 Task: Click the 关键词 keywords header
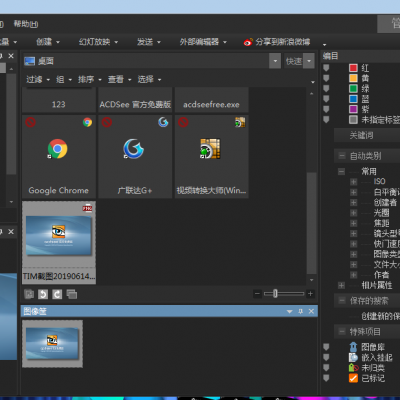pos(361,135)
